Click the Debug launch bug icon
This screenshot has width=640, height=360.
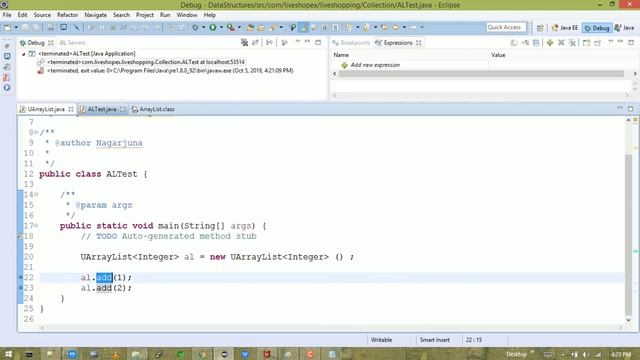click(195, 27)
